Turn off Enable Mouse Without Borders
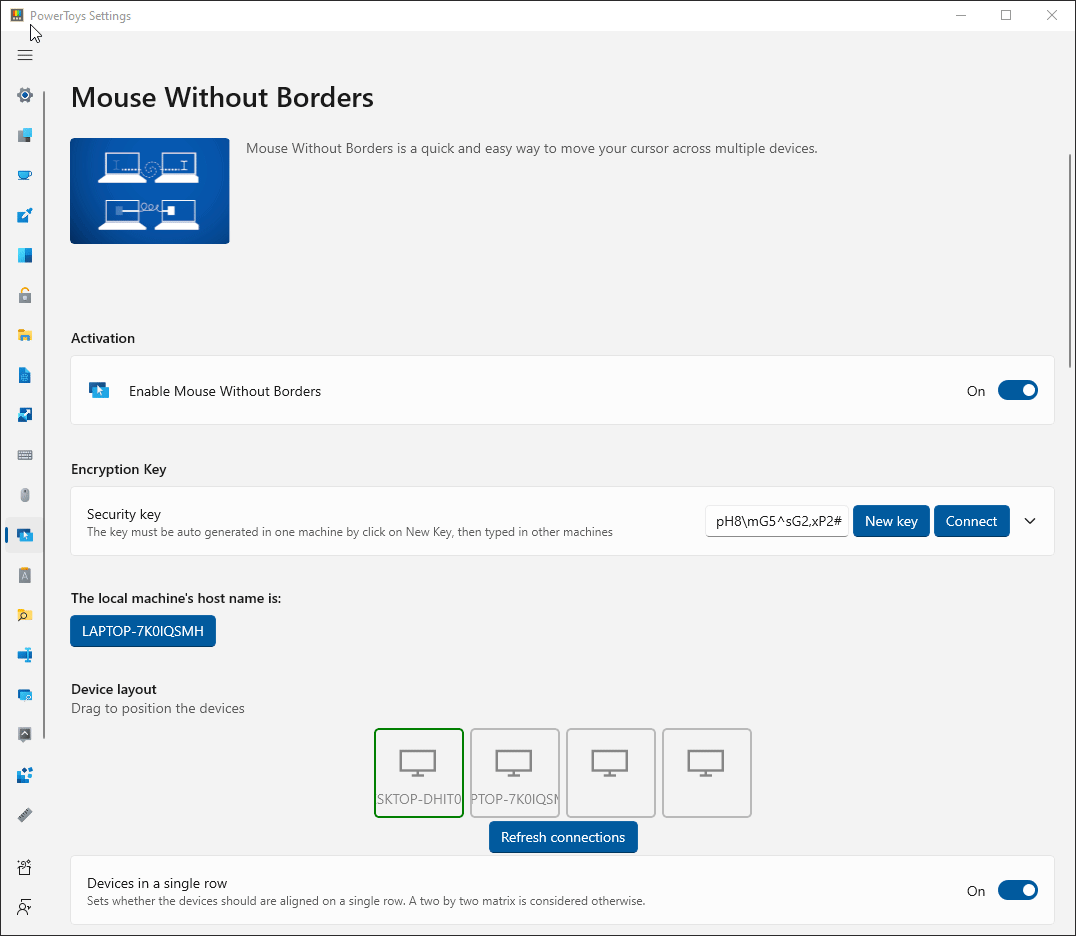The height and width of the screenshot is (936, 1076). [x=1018, y=390]
